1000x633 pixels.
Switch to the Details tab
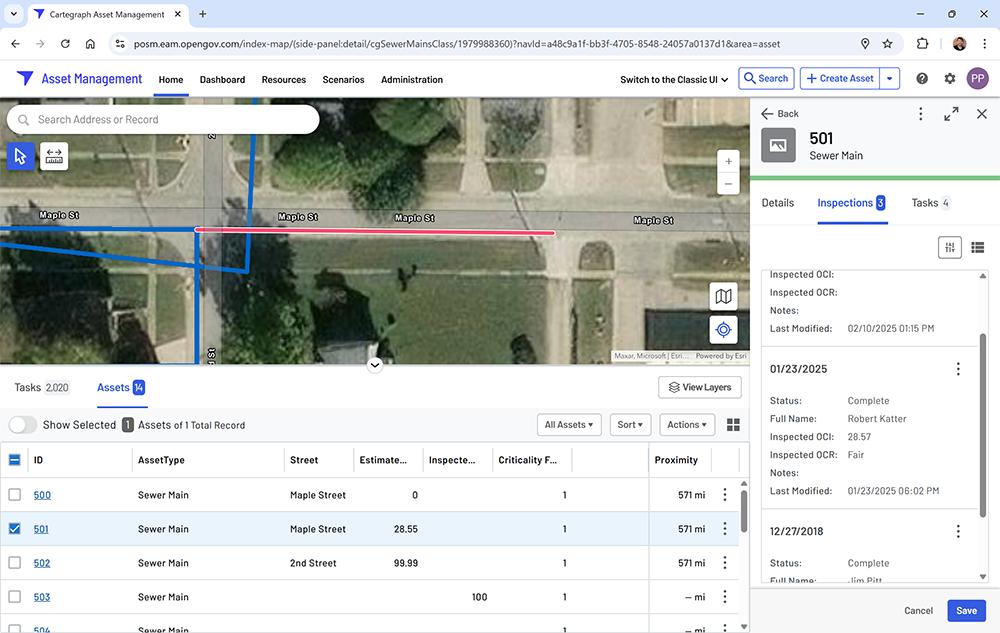point(777,203)
